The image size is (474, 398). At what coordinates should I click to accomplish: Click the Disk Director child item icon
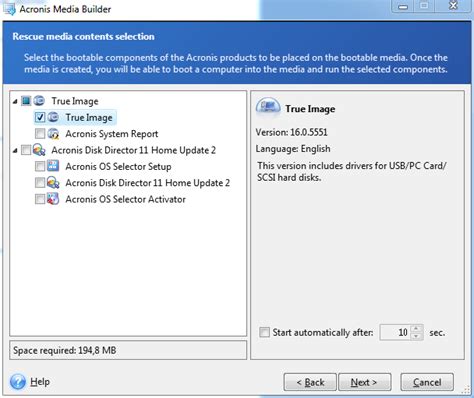(x=53, y=183)
